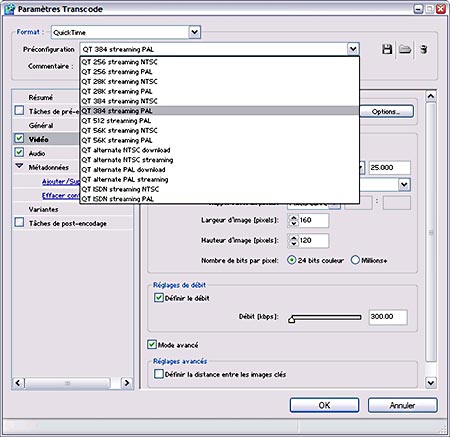Click the Transcode app icon in title bar

pos(10,9)
